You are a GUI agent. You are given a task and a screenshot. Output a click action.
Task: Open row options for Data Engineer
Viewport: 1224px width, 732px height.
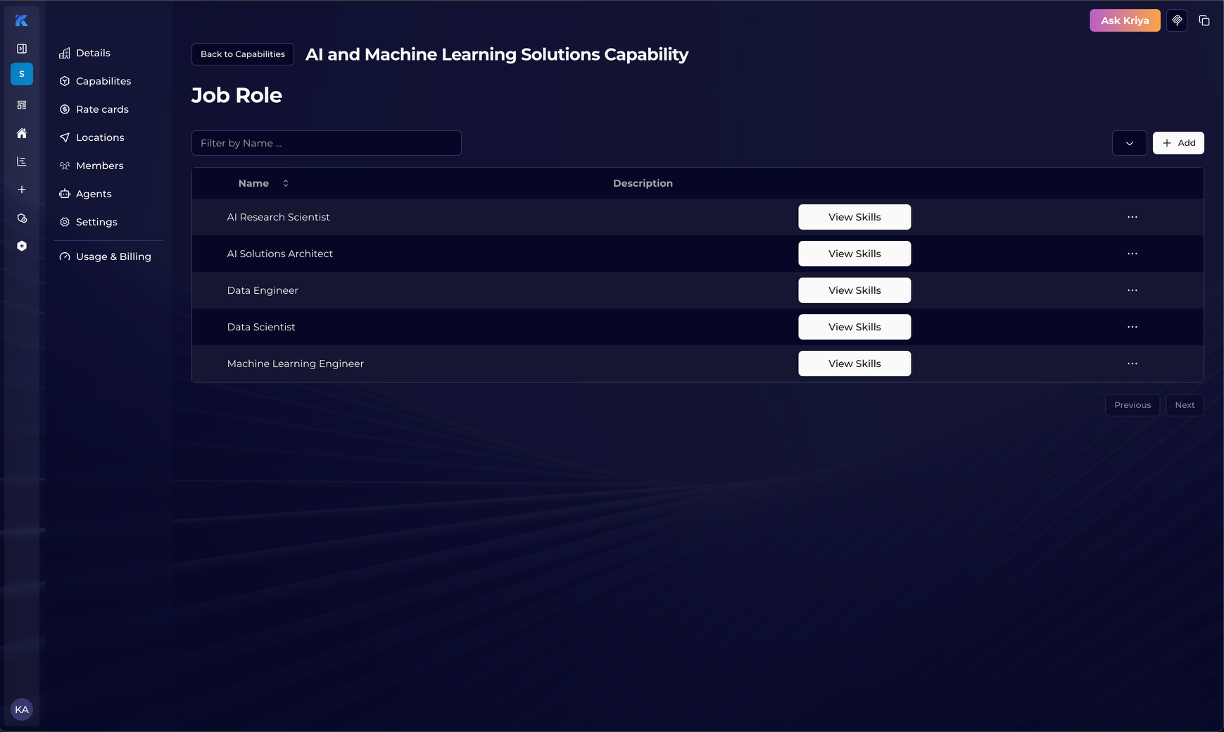tap(1132, 290)
